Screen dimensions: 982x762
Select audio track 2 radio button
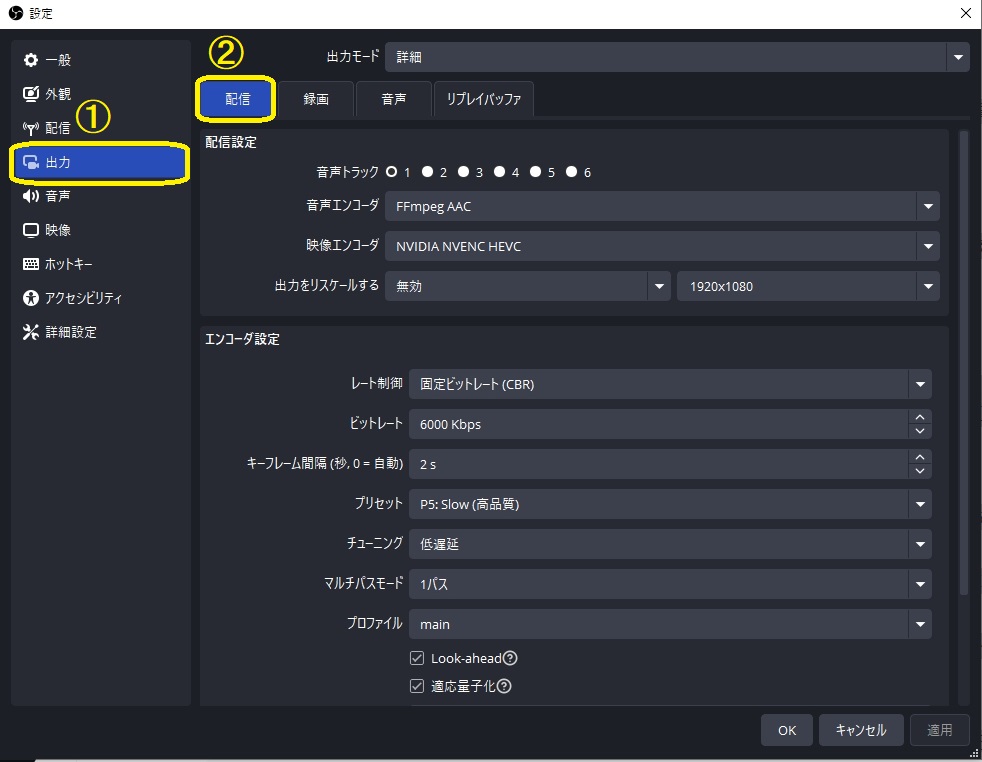click(x=427, y=172)
